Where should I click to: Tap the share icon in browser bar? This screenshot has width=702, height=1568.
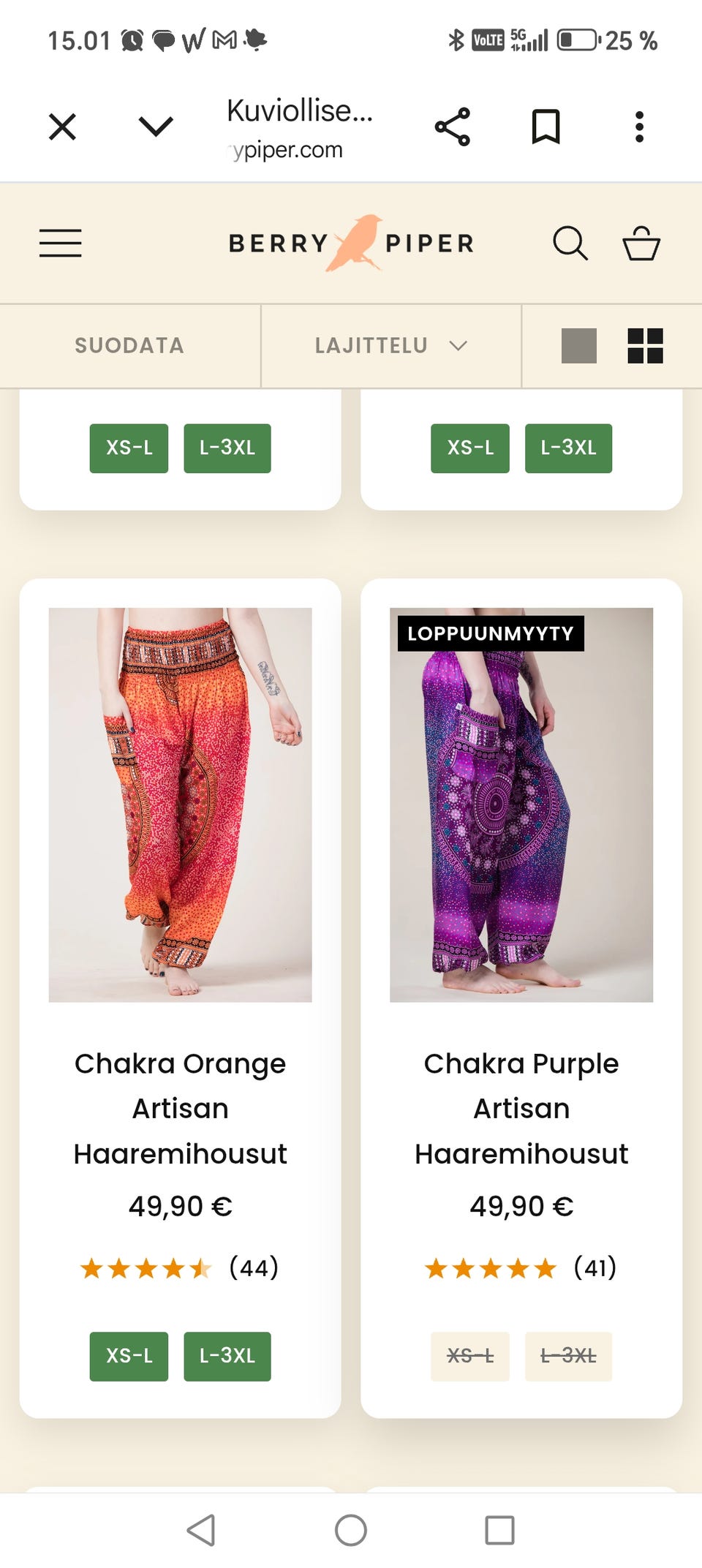point(453,127)
